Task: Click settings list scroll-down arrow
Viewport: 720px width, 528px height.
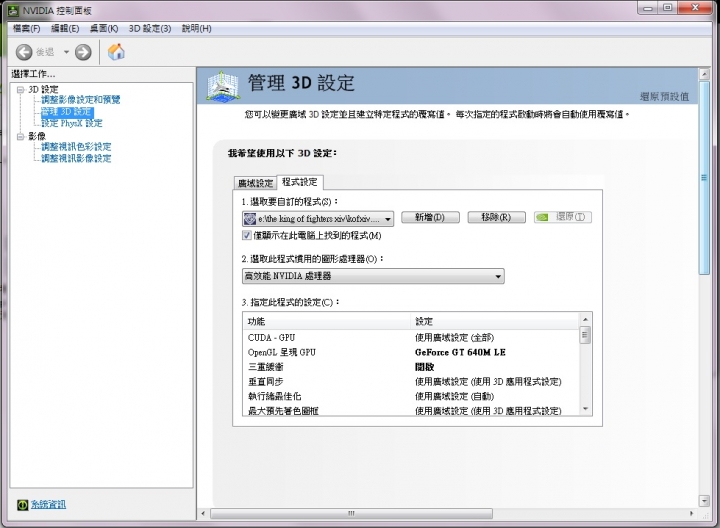Action: point(585,409)
